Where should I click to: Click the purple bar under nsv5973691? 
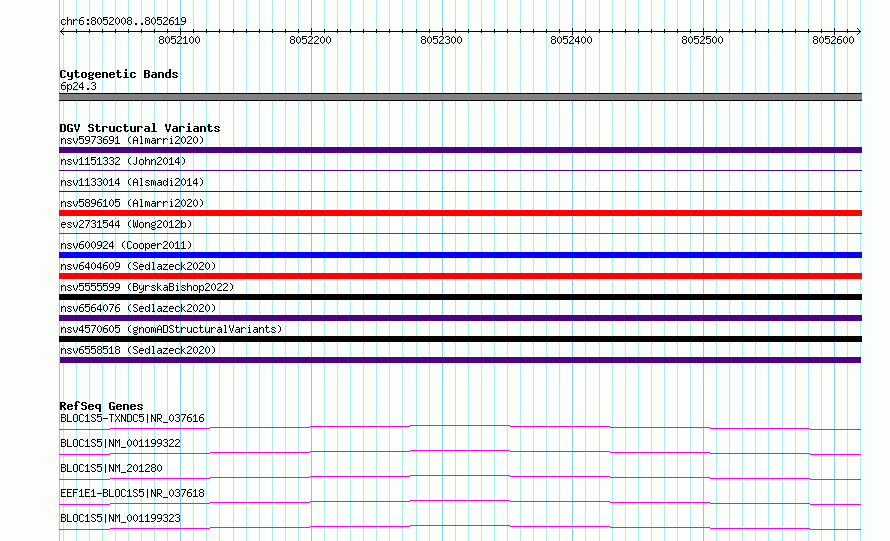coord(460,150)
